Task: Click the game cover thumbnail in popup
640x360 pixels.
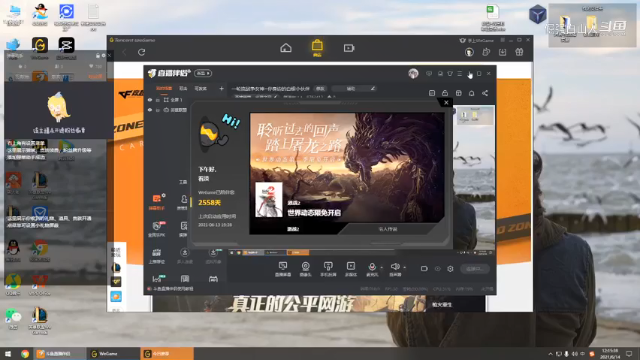Action: pos(269,200)
